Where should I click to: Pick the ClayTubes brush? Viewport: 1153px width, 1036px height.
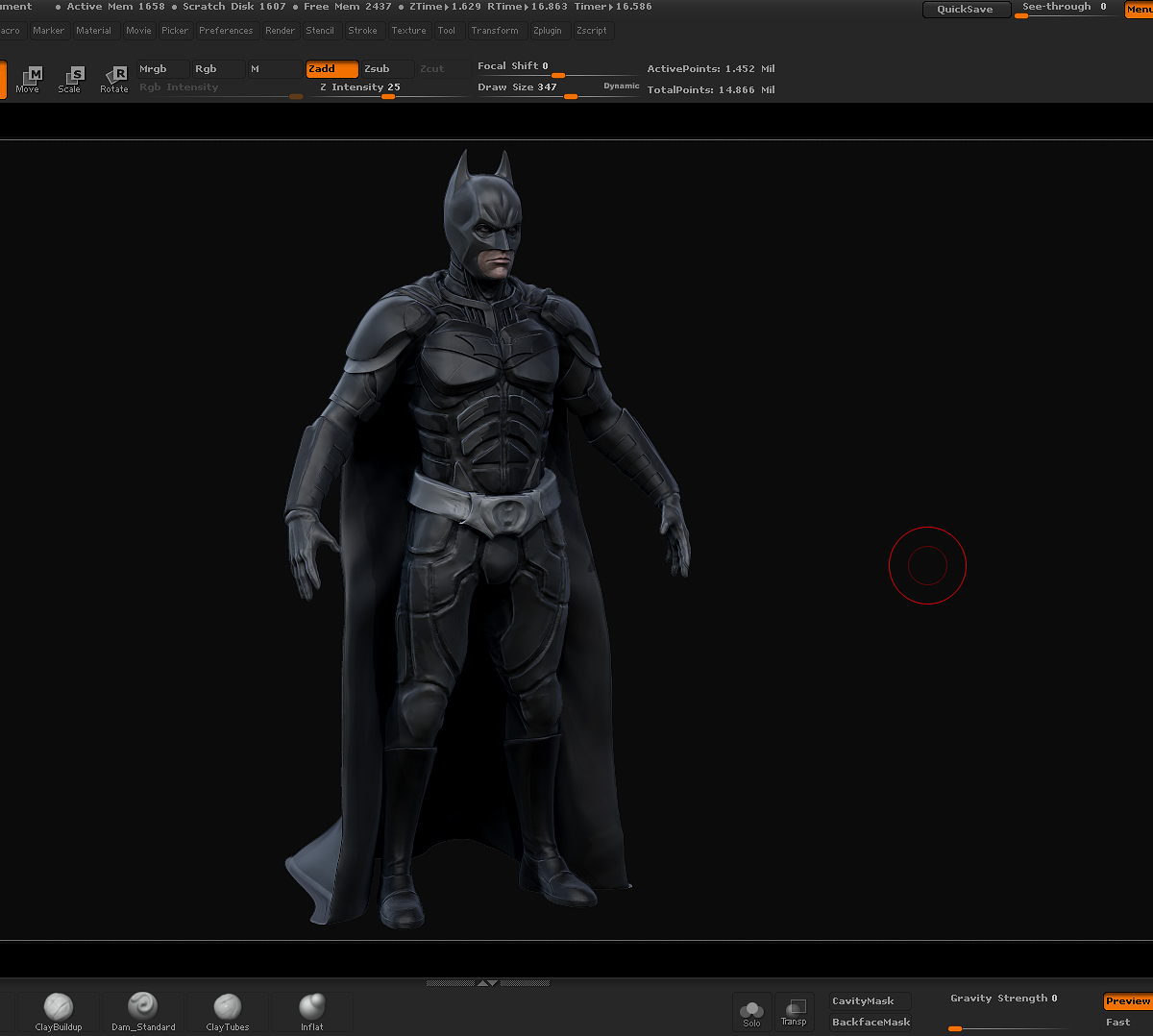[x=228, y=1012]
